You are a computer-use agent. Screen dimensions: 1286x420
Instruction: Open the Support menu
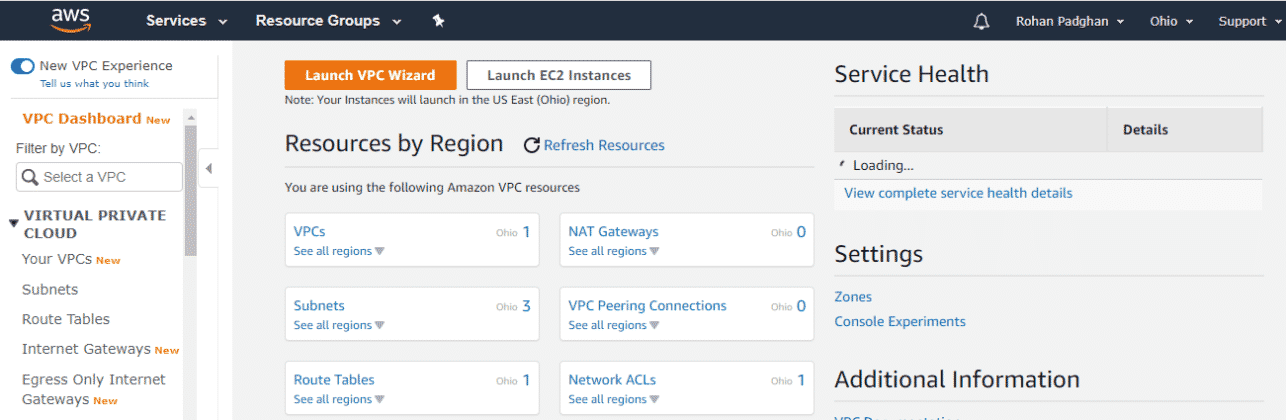click(1250, 21)
